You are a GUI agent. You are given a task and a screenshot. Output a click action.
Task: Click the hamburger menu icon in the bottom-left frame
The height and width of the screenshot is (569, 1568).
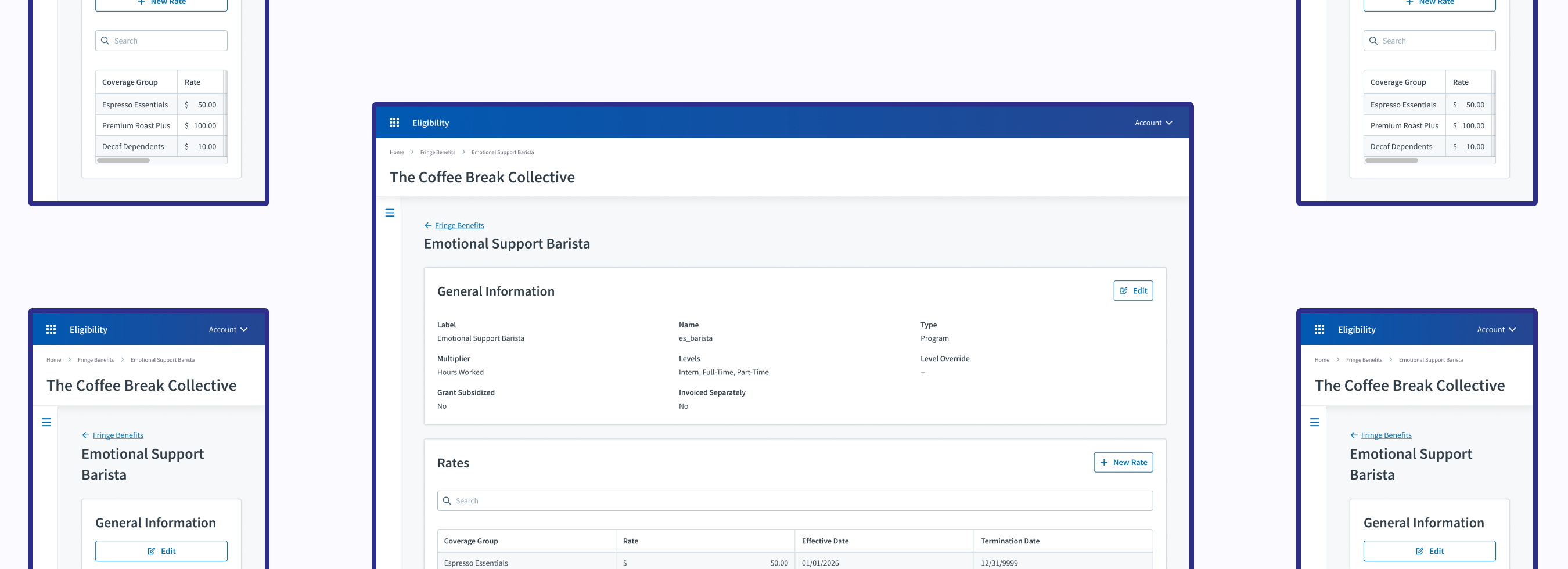[46, 422]
